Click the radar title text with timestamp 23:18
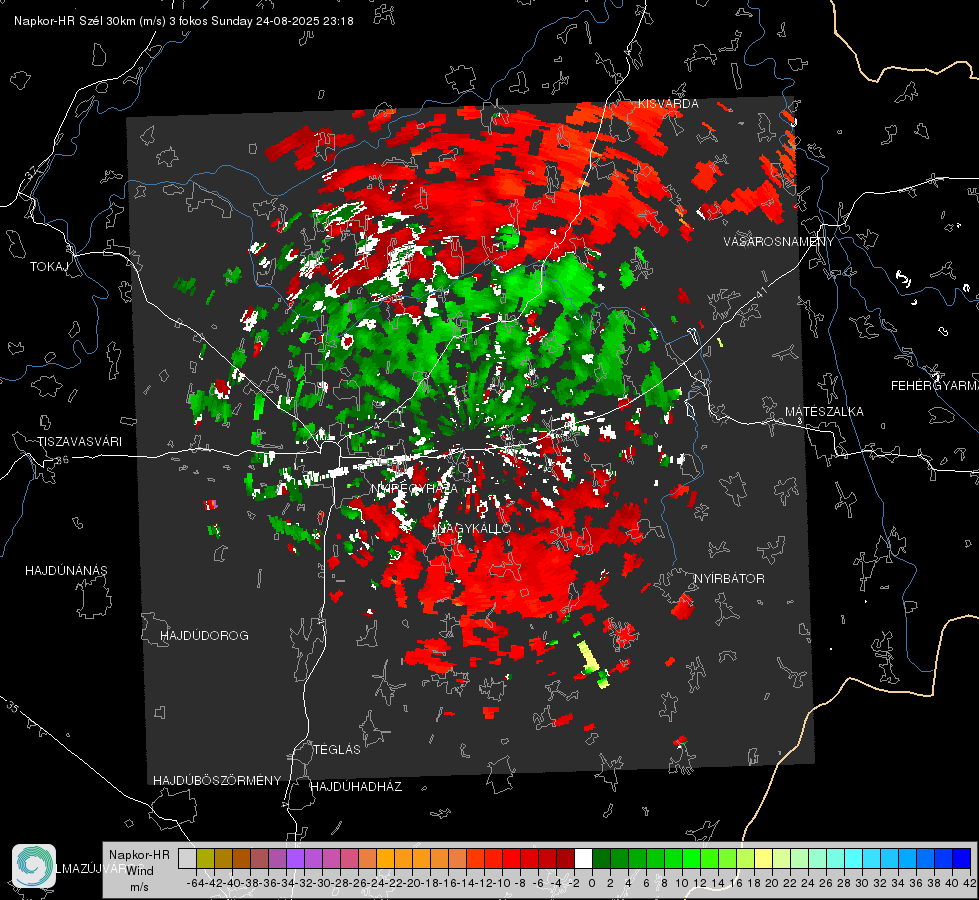979x900 pixels. click(x=184, y=21)
